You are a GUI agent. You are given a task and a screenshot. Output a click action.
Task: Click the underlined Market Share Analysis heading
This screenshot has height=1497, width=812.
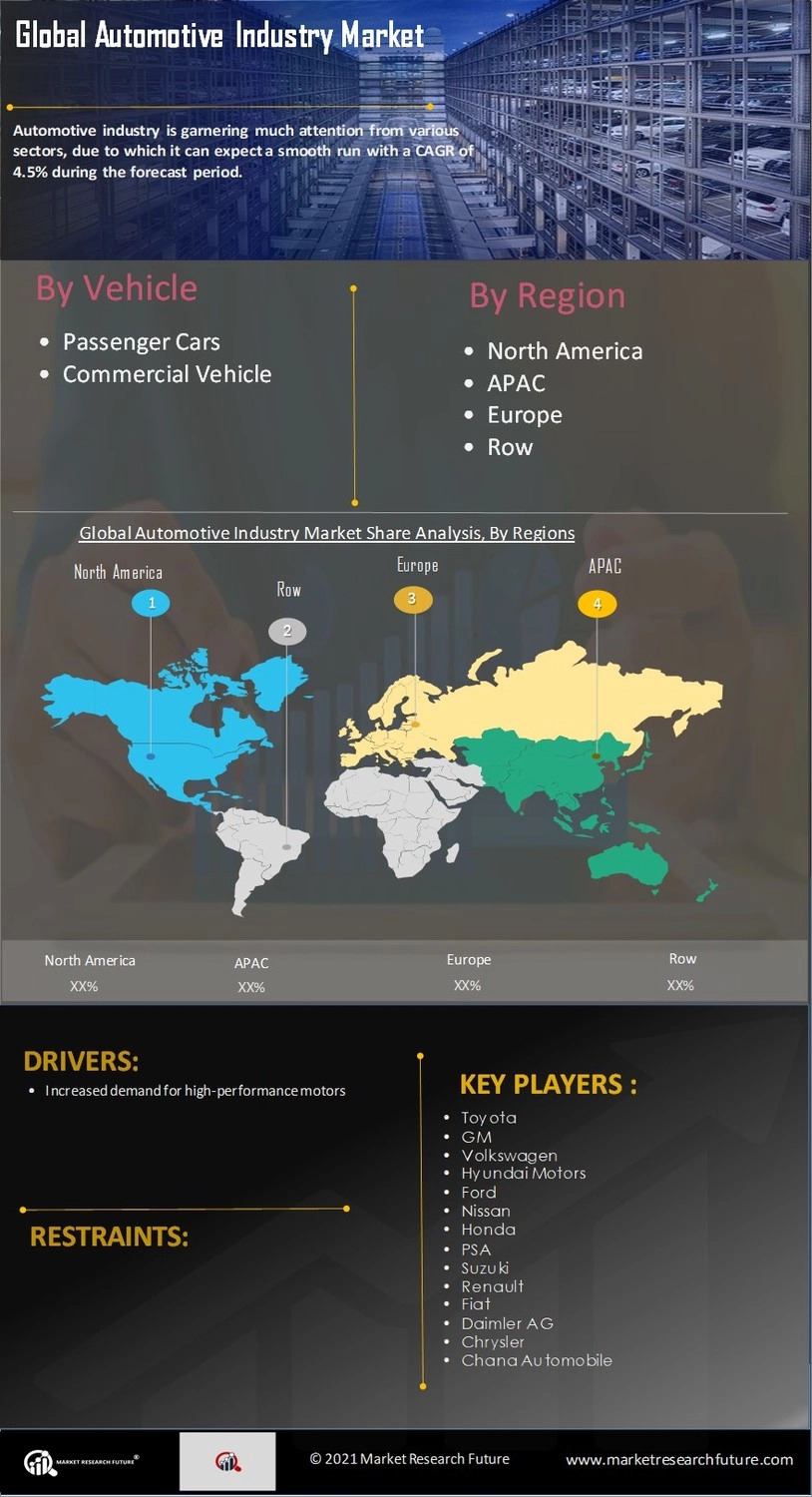326,533
